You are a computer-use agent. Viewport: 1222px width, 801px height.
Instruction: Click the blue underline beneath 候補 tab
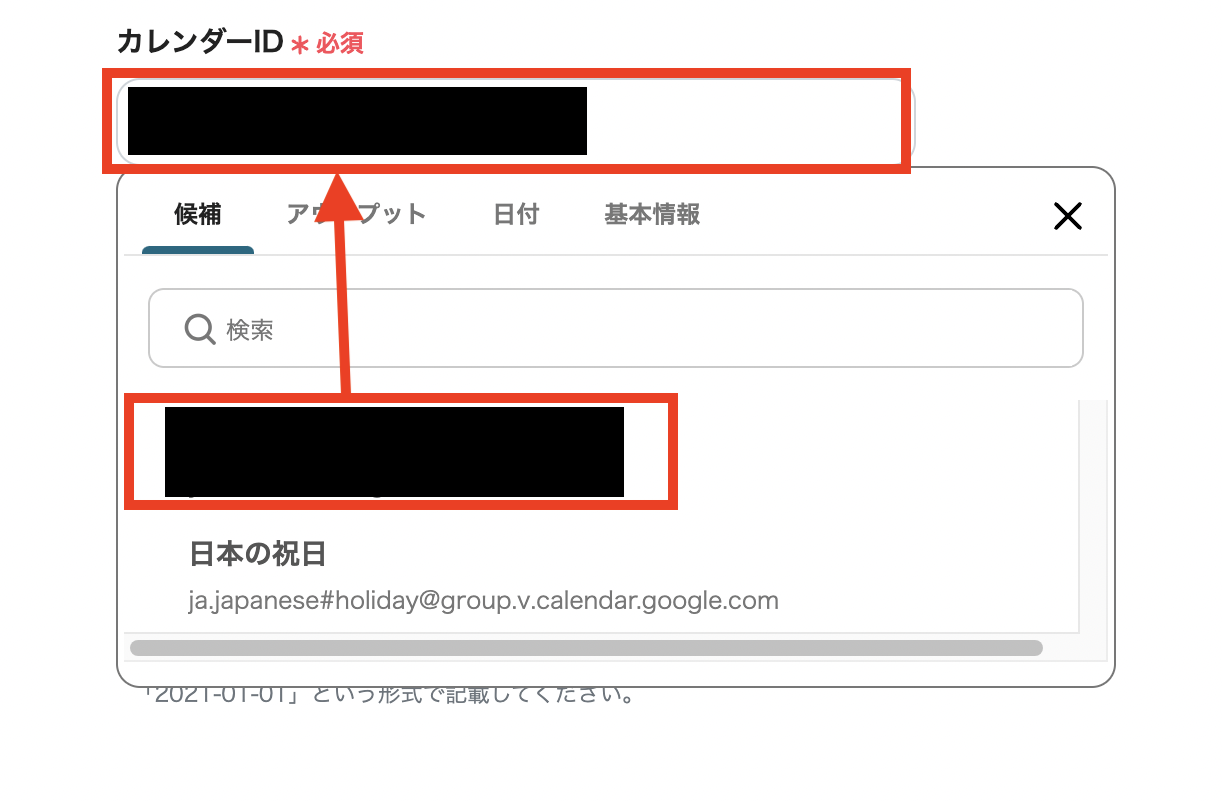click(198, 250)
